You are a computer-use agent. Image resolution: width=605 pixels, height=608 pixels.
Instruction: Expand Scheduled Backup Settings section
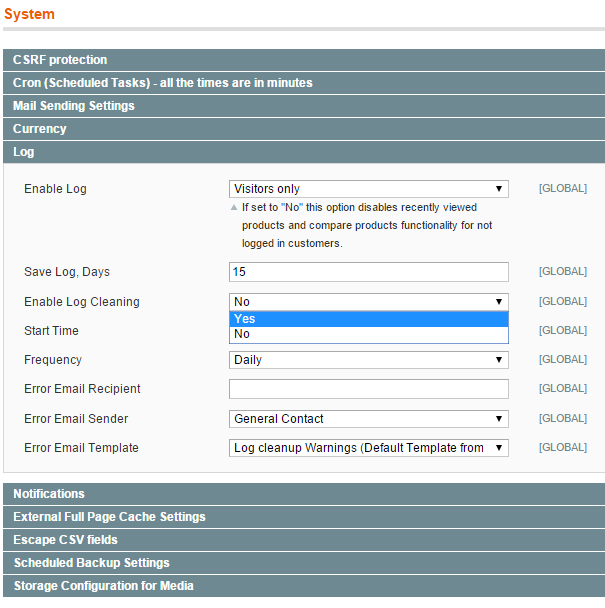click(x=304, y=563)
